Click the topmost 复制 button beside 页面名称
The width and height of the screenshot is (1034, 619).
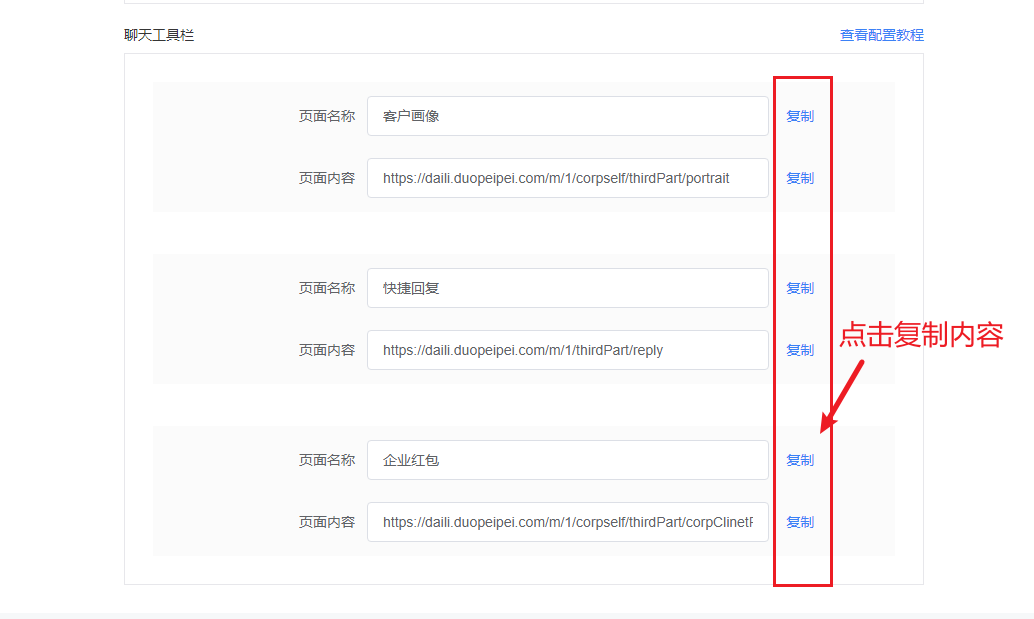(x=800, y=116)
